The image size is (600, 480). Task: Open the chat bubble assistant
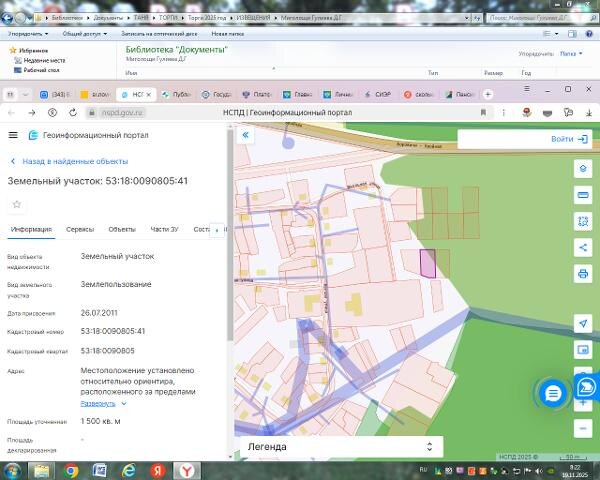[553, 393]
